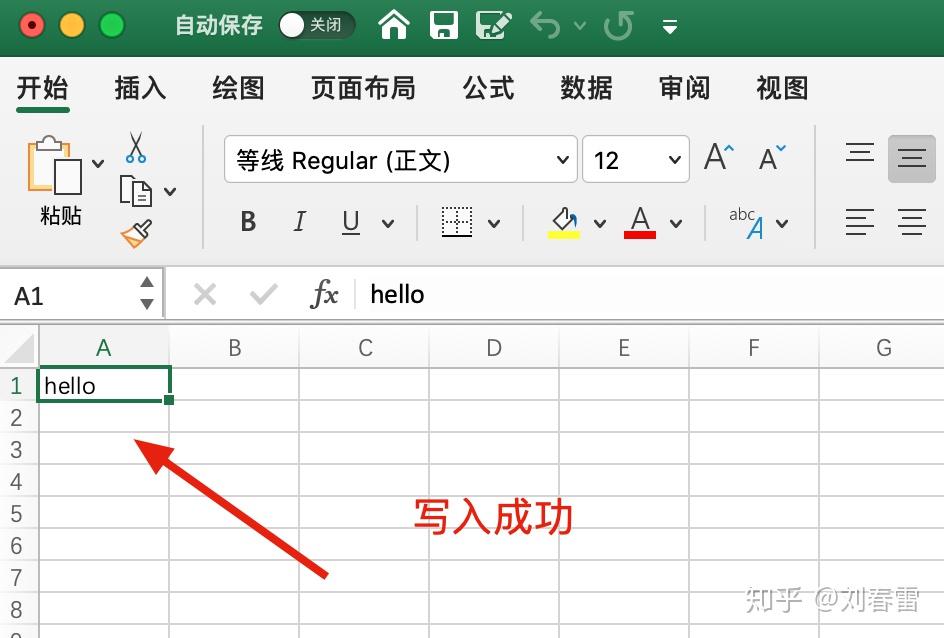Click the Insert Function (fx) icon
Viewport: 944px width, 638px height.
click(324, 294)
